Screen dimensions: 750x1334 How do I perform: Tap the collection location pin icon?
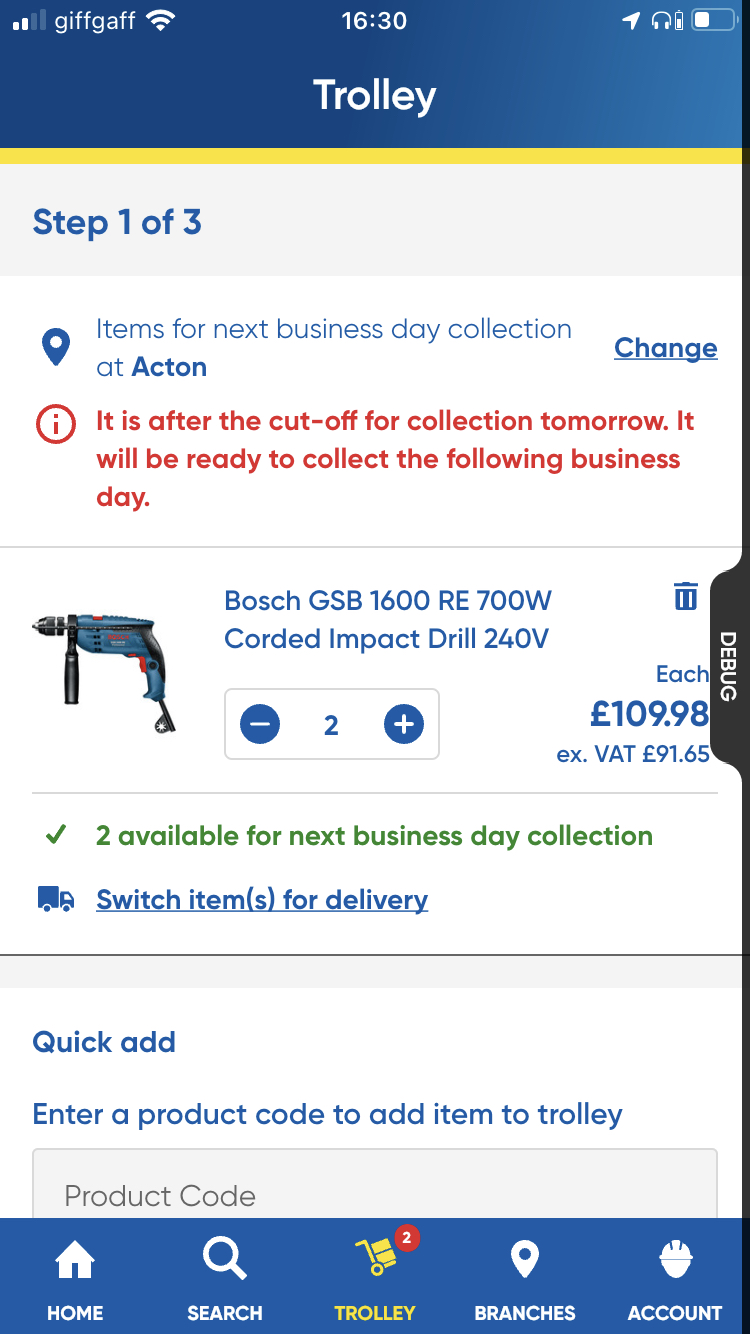point(56,348)
